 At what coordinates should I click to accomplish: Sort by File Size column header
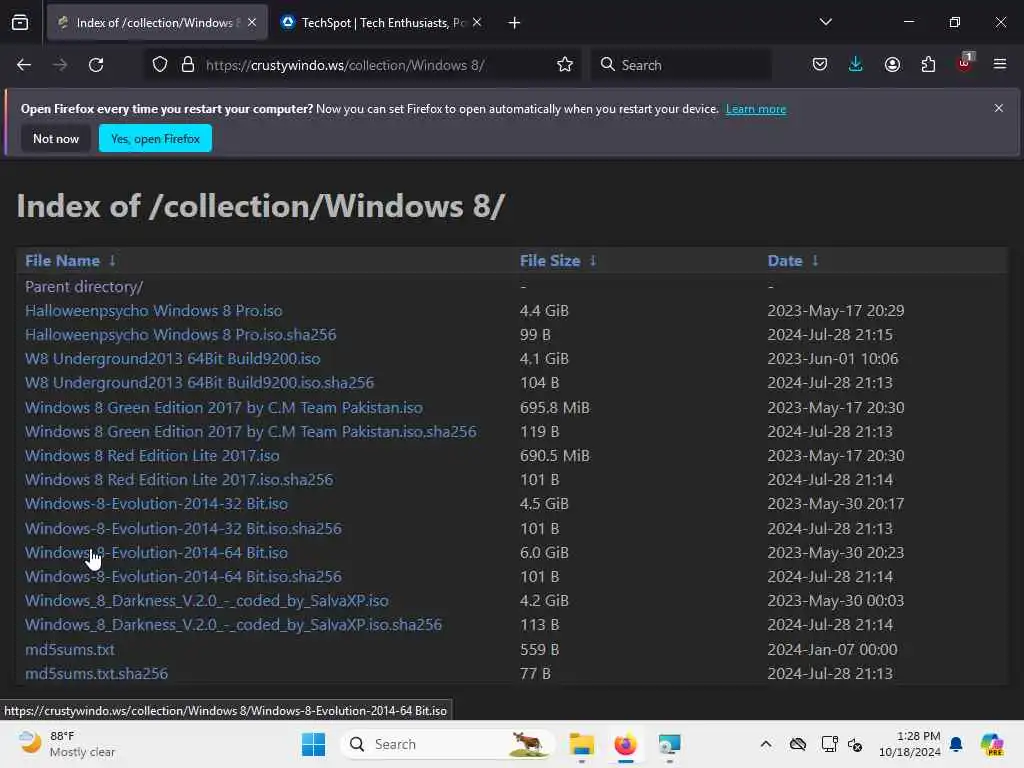[x=550, y=261]
